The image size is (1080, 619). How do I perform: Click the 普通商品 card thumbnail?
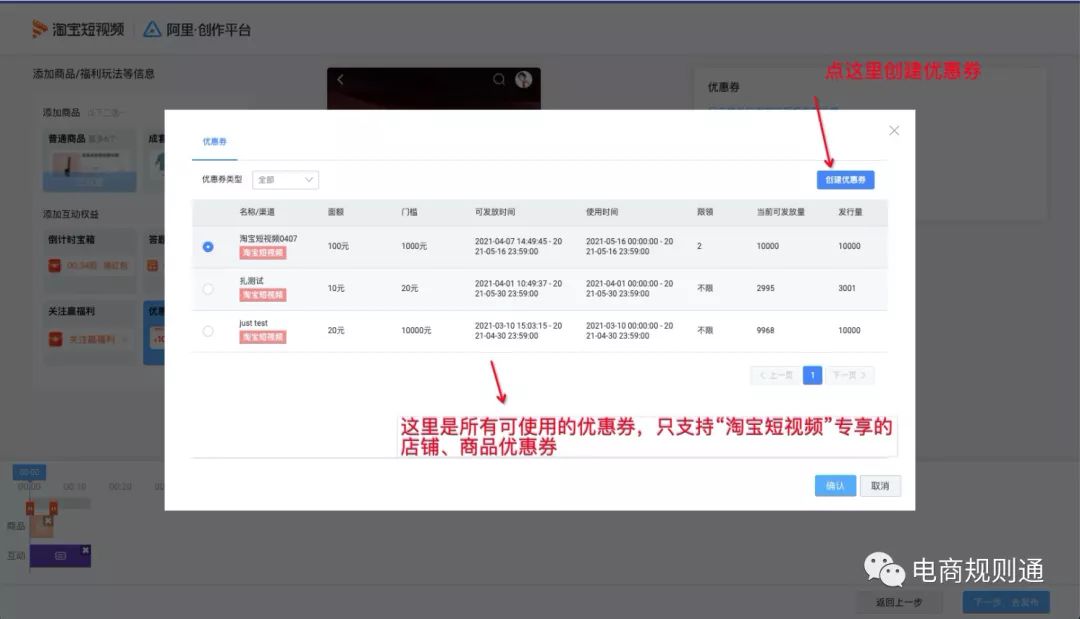pos(90,169)
